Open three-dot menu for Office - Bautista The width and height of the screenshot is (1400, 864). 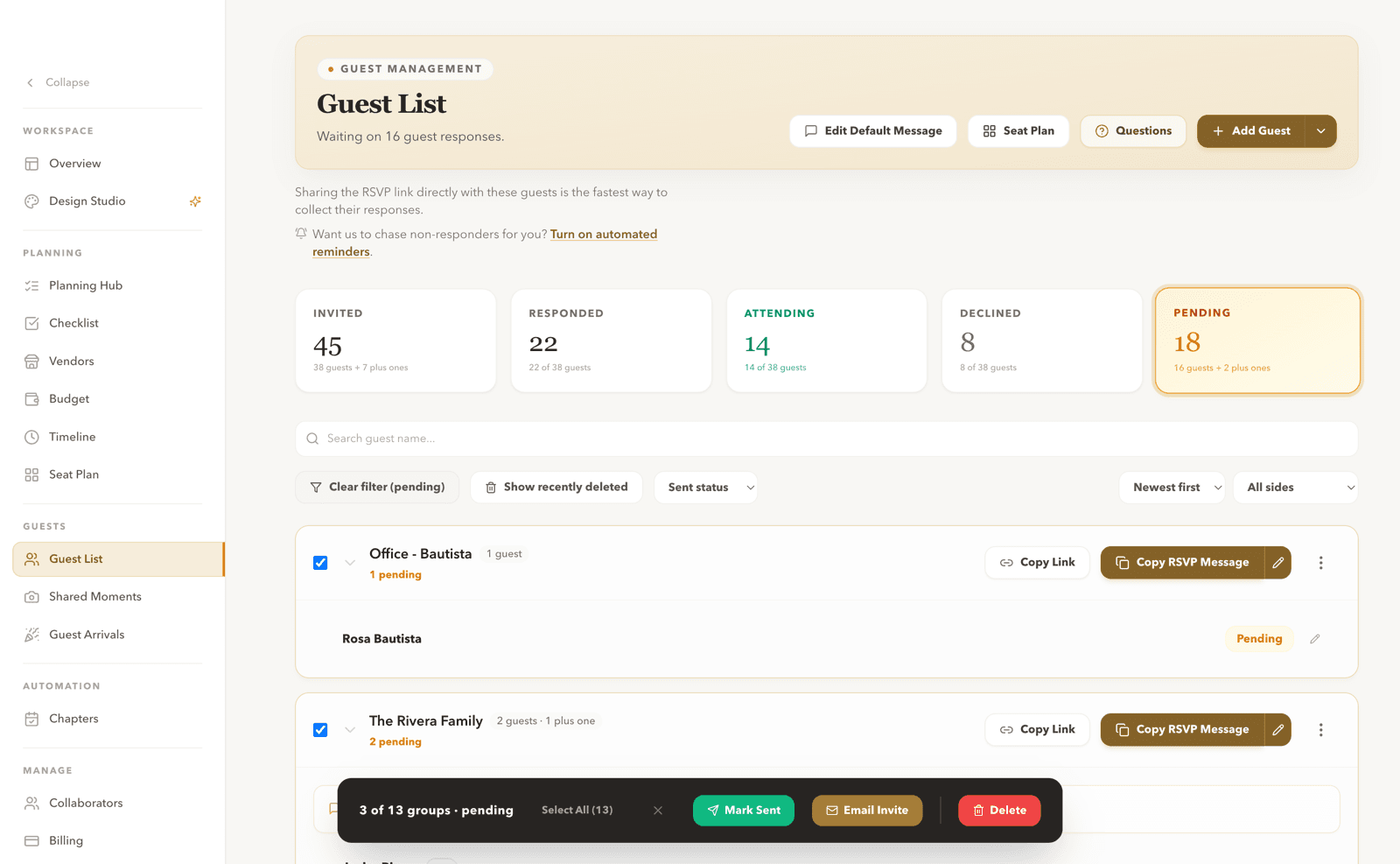(1321, 563)
